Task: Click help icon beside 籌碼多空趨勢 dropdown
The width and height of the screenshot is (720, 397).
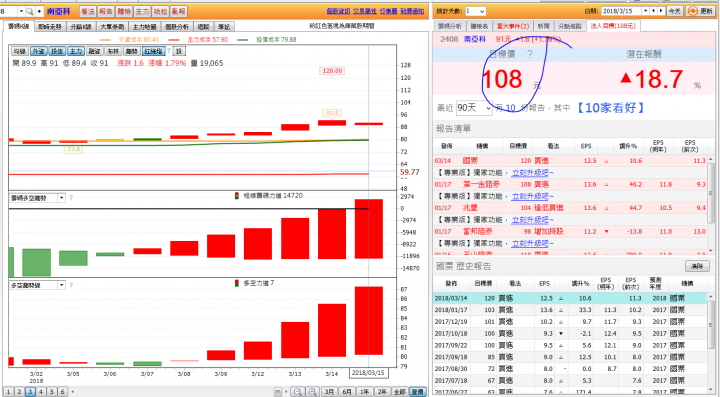Action: pyautogui.click(x=71, y=198)
